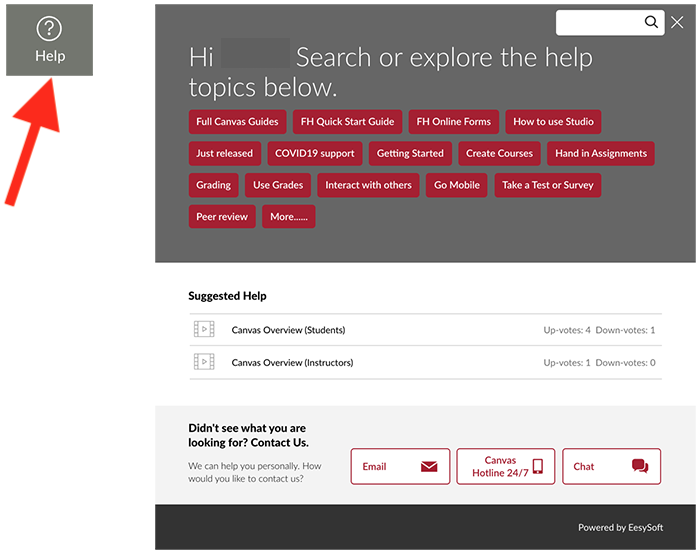The width and height of the screenshot is (700, 556).
Task: Select FH Online Forms topic
Action: pos(454,121)
